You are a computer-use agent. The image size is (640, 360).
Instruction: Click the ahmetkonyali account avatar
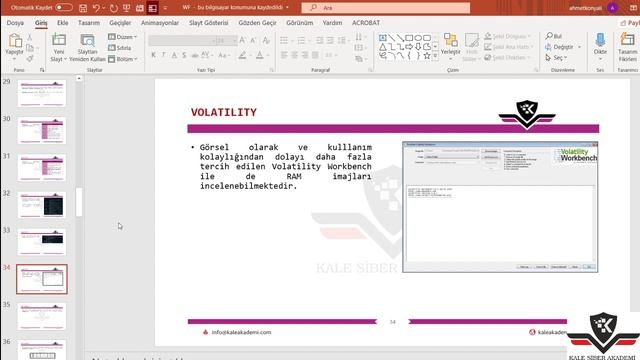612,8
